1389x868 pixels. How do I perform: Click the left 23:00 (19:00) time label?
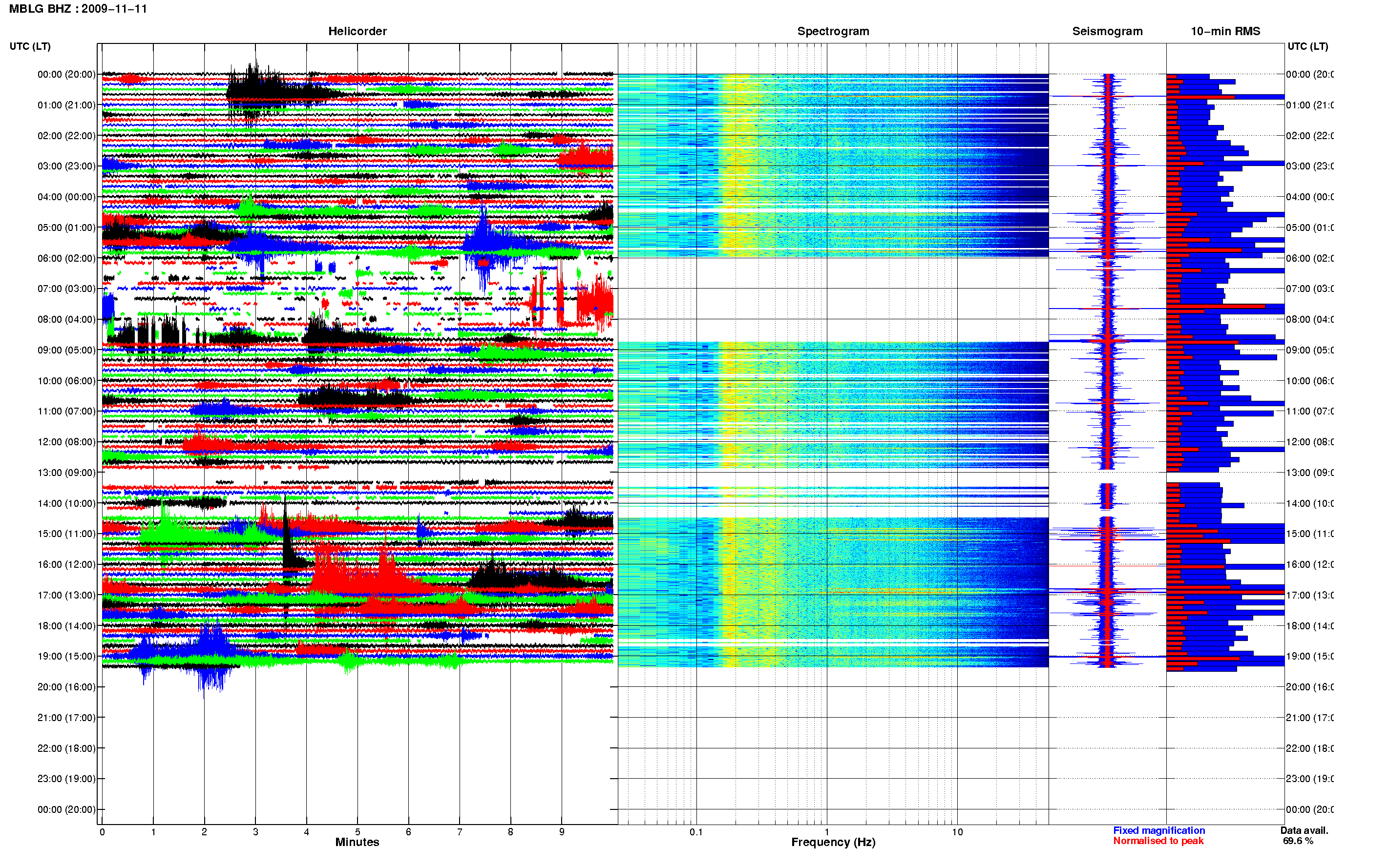coord(66,779)
